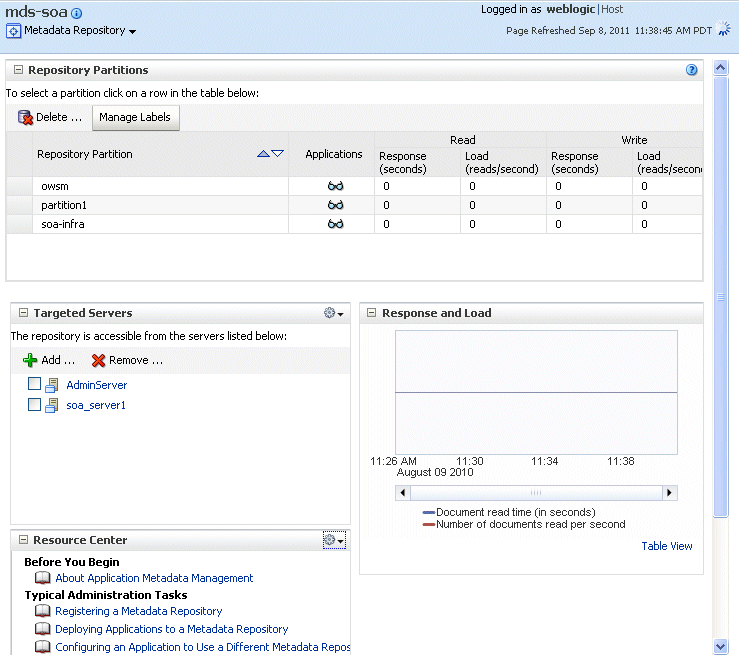
Task: Click the Manage Labels button
Action: [135, 117]
